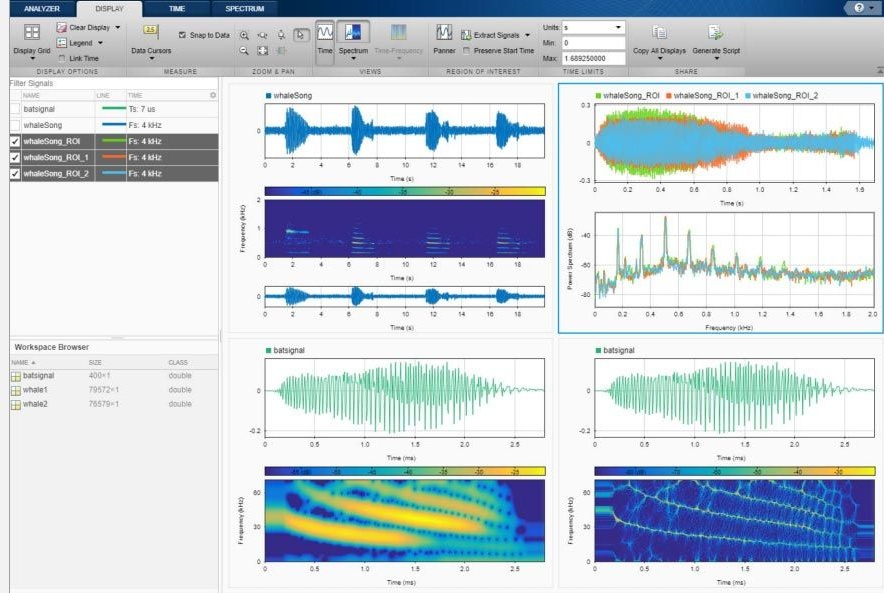Viewport: 884px width, 593px height.
Task: Click the whaleSong_ROI_1 row in the signal table
Action: click(x=114, y=158)
